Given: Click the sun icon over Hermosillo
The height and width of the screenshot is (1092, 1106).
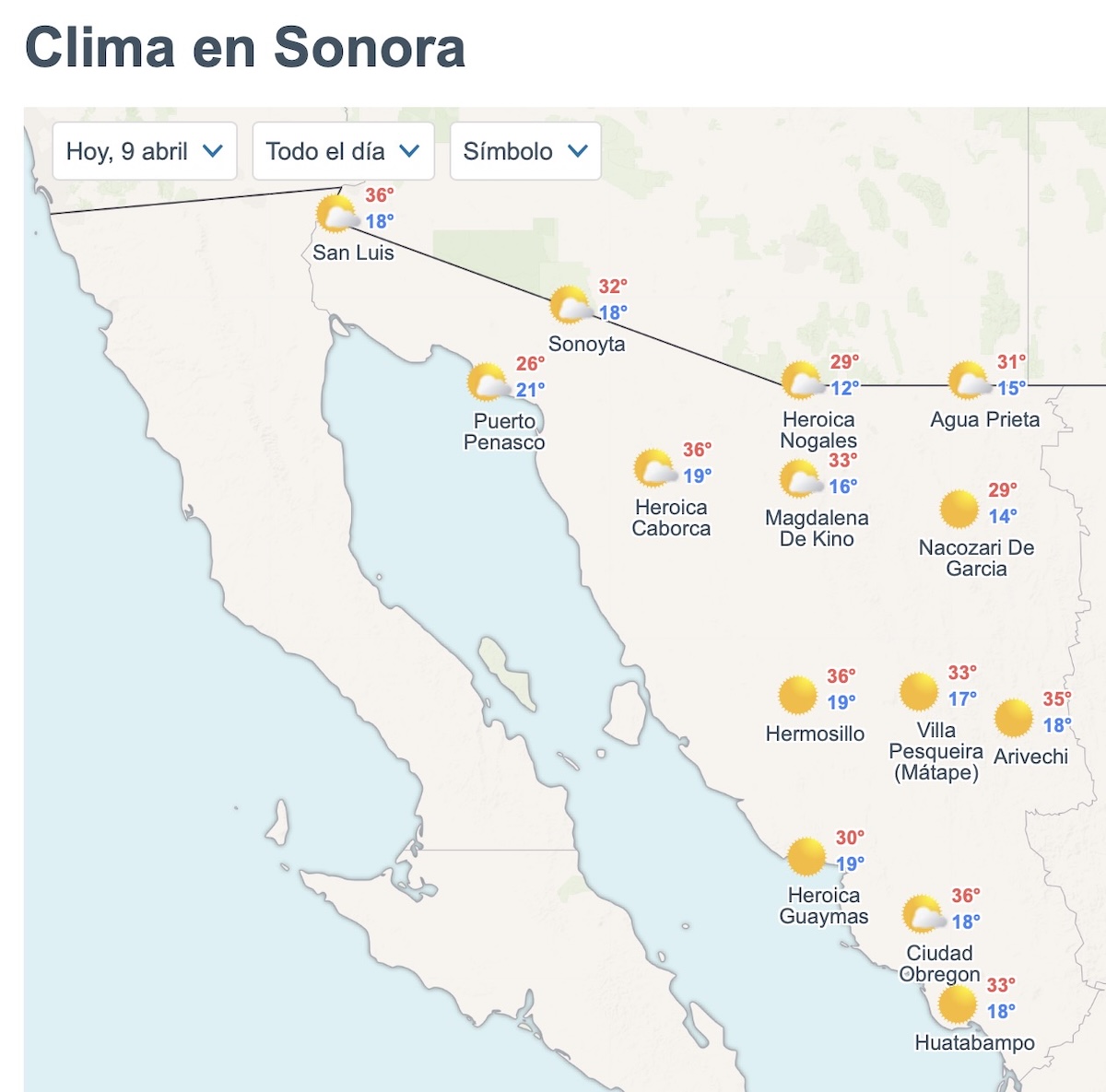Looking at the screenshot, I should click(x=797, y=696).
